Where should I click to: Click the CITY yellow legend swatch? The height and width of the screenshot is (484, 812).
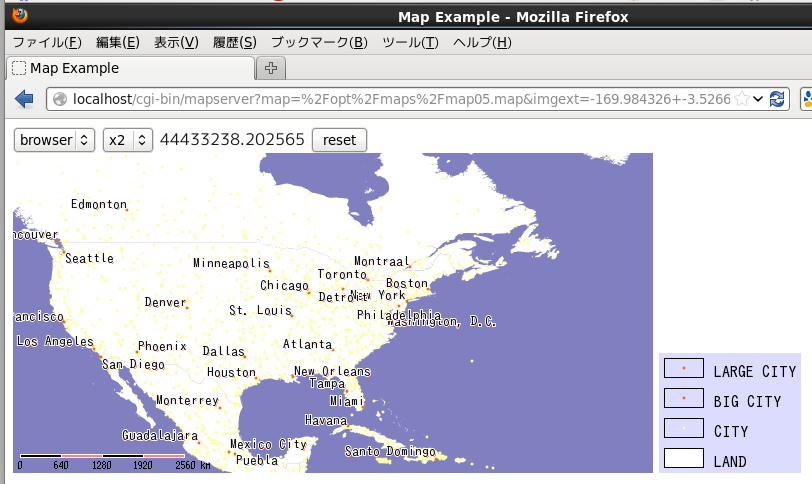click(x=684, y=429)
